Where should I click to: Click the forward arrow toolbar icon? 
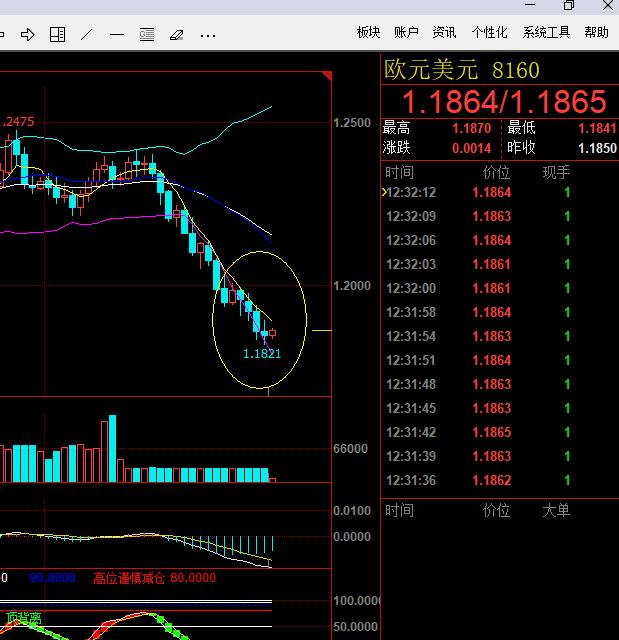(28, 34)
